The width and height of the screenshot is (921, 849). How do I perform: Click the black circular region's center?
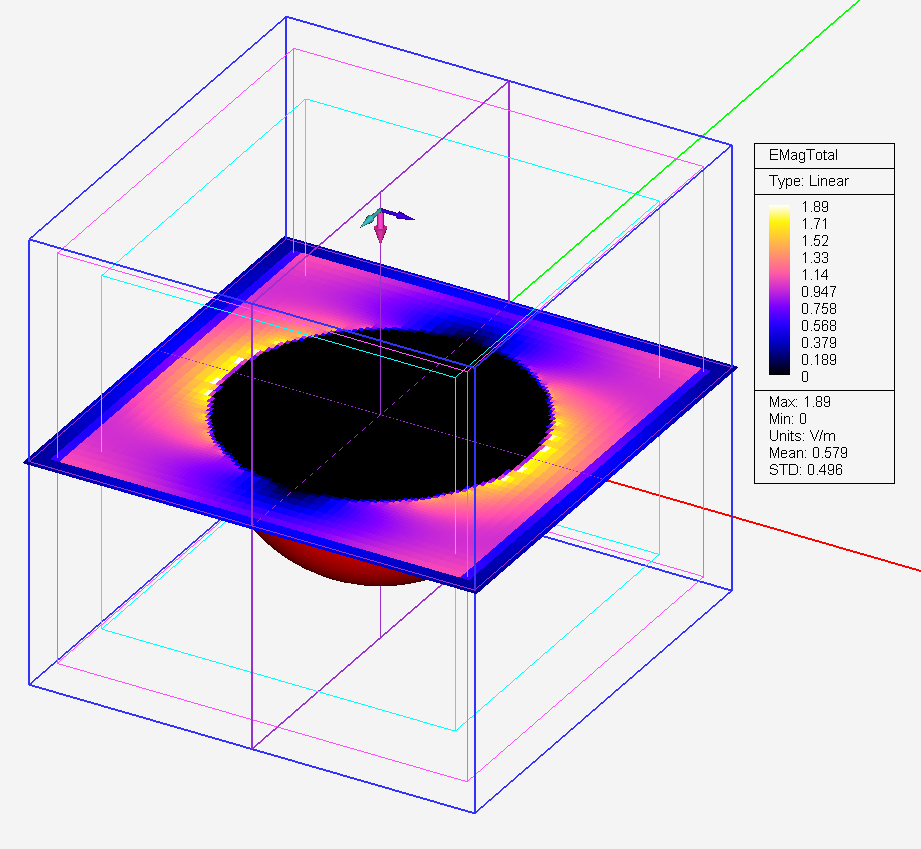coord(380,412)
